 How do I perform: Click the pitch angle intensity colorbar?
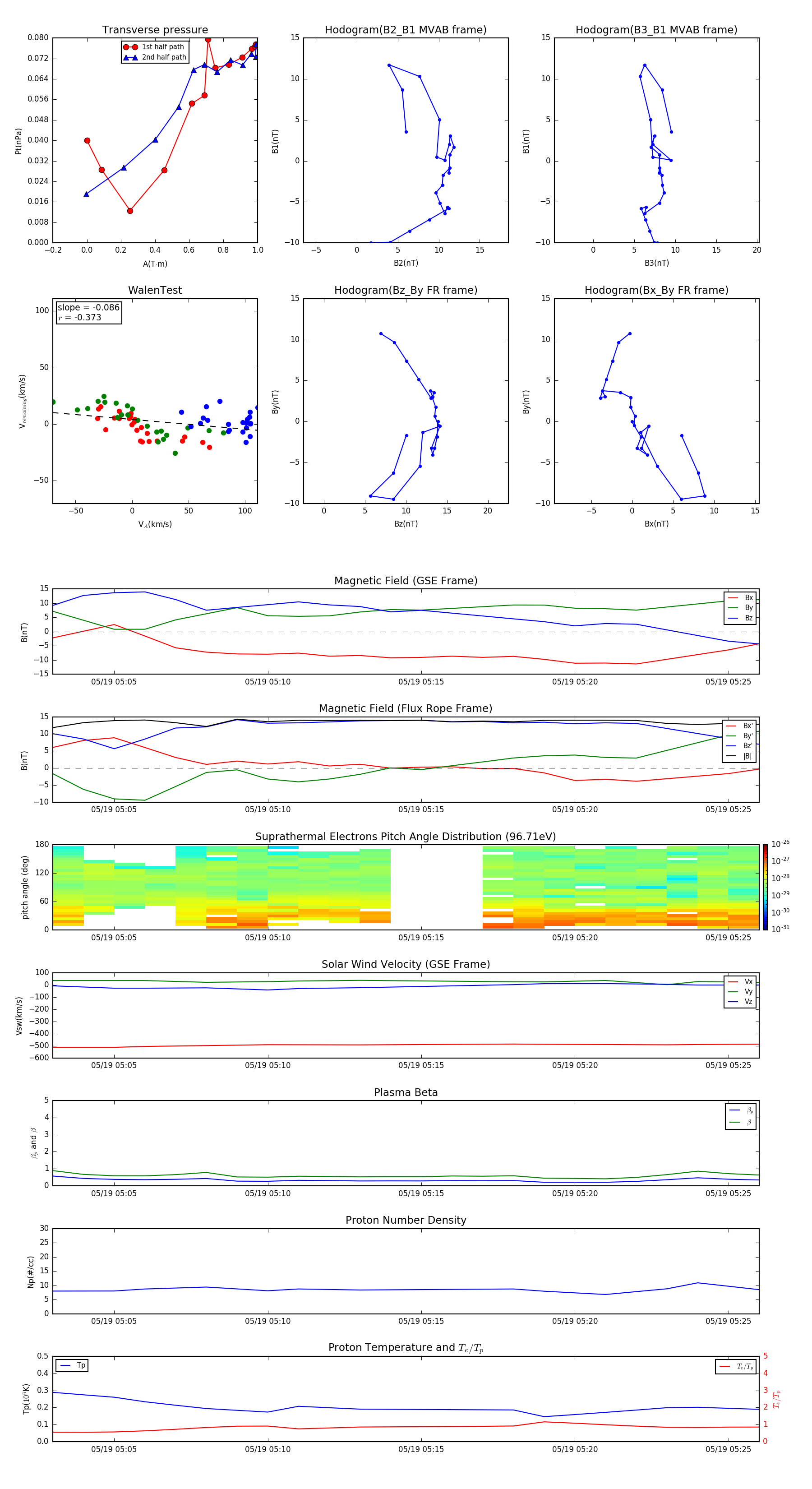(765, 887)
